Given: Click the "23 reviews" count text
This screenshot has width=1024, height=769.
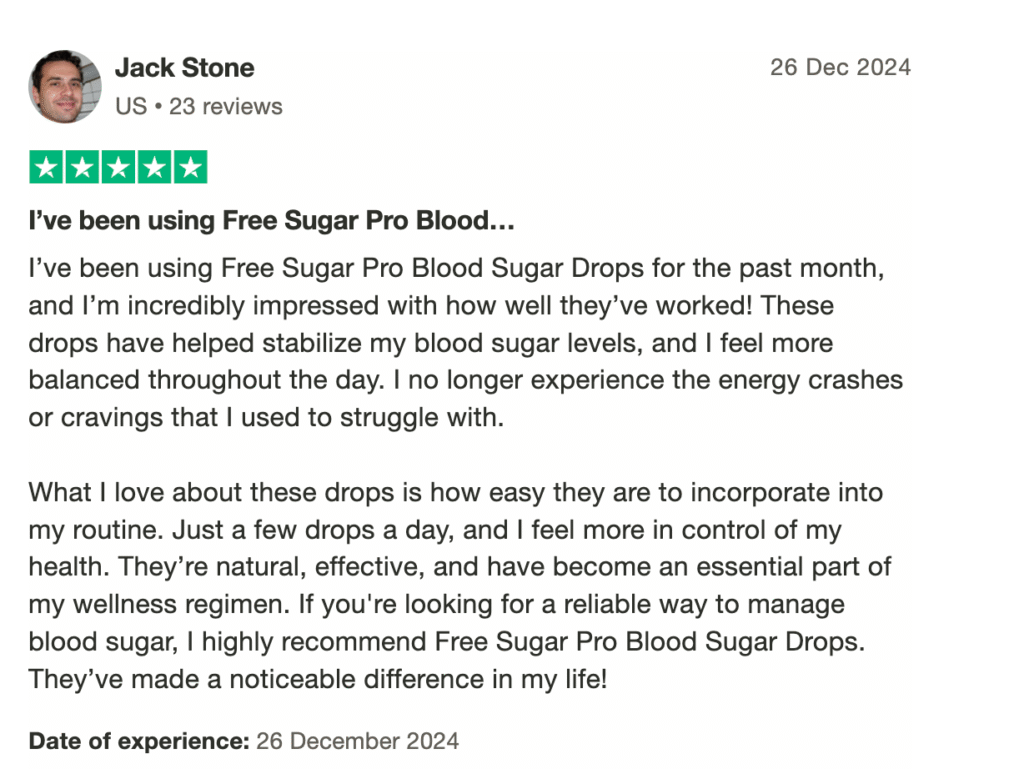Looking at the screenshot, I should [x=226, y=106].
